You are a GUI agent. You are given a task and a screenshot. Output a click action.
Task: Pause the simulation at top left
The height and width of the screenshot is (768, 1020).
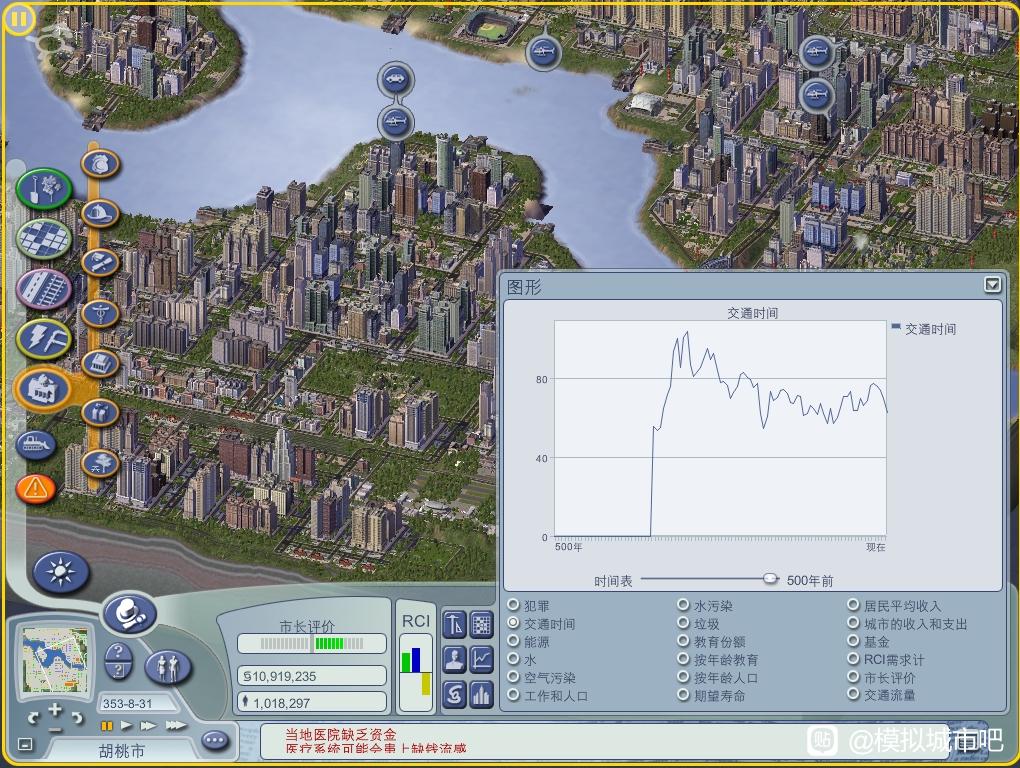tap(19, 18)
